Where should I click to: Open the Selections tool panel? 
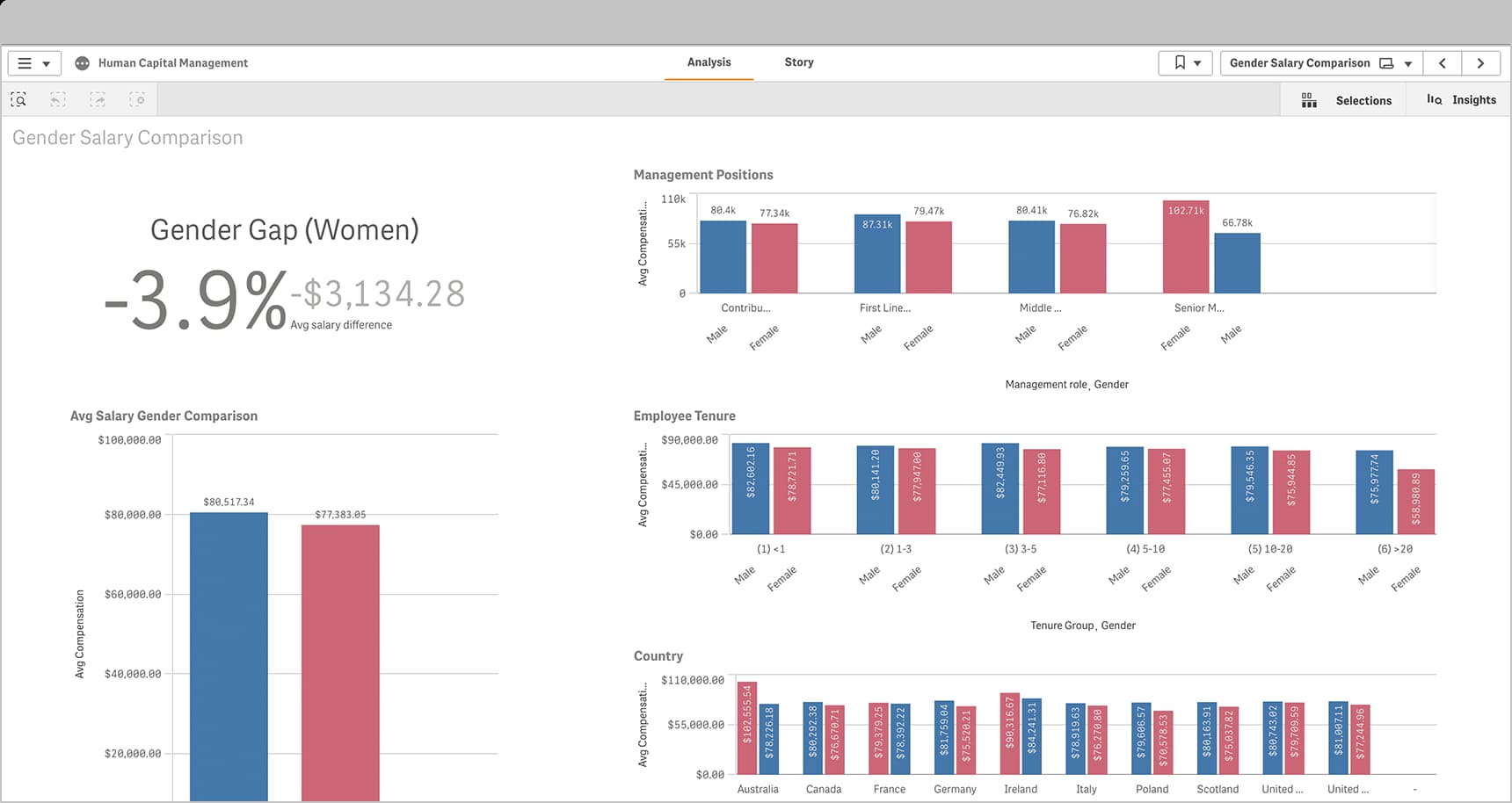1344,99
